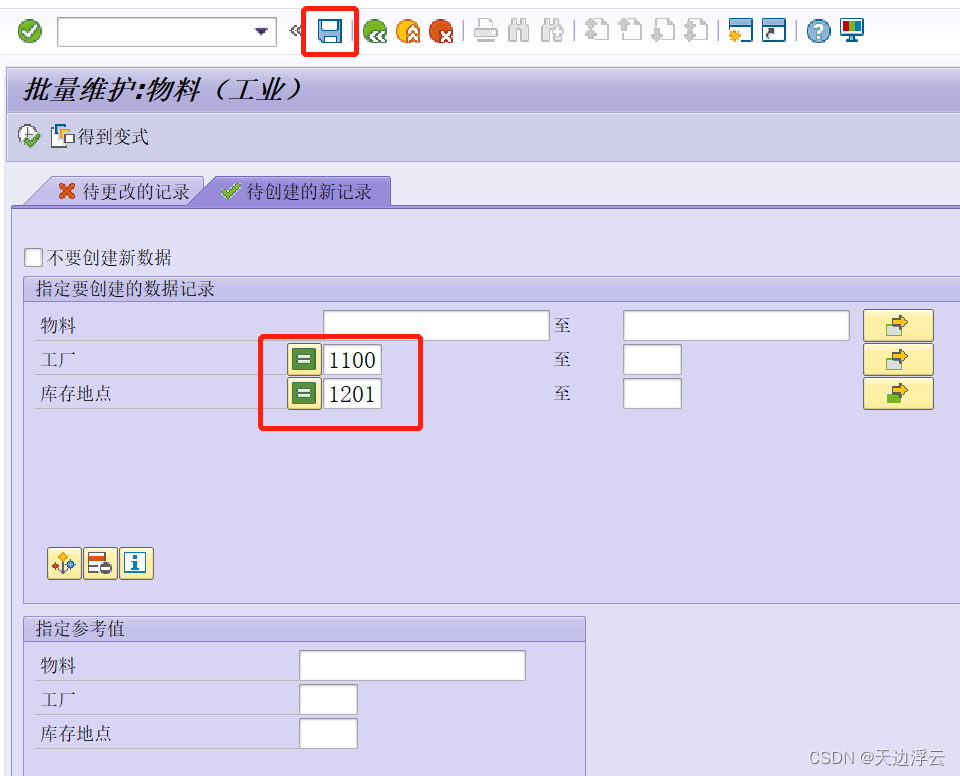
Task: Click the green Back arrow icon
Action: [376, 30]
